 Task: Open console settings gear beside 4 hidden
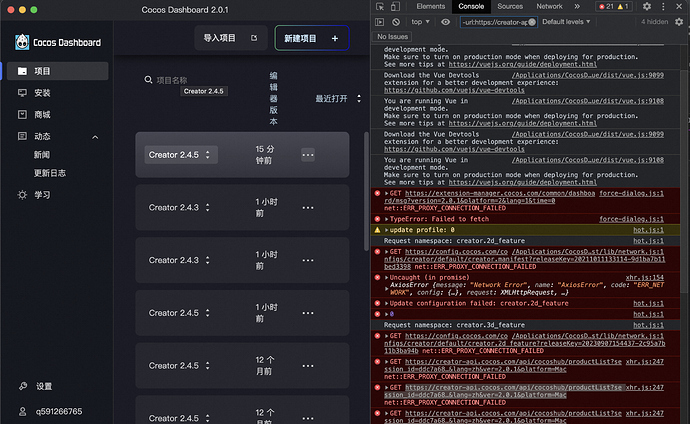(x=679, y=22)
